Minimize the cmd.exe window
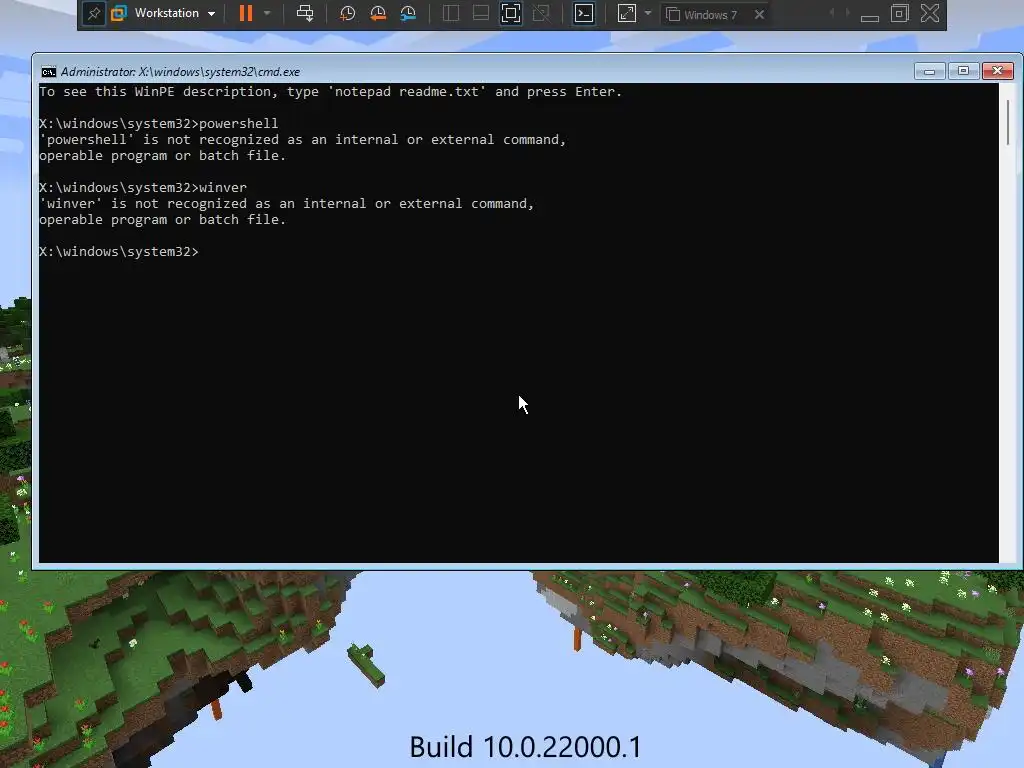 [x=929, y=71]
